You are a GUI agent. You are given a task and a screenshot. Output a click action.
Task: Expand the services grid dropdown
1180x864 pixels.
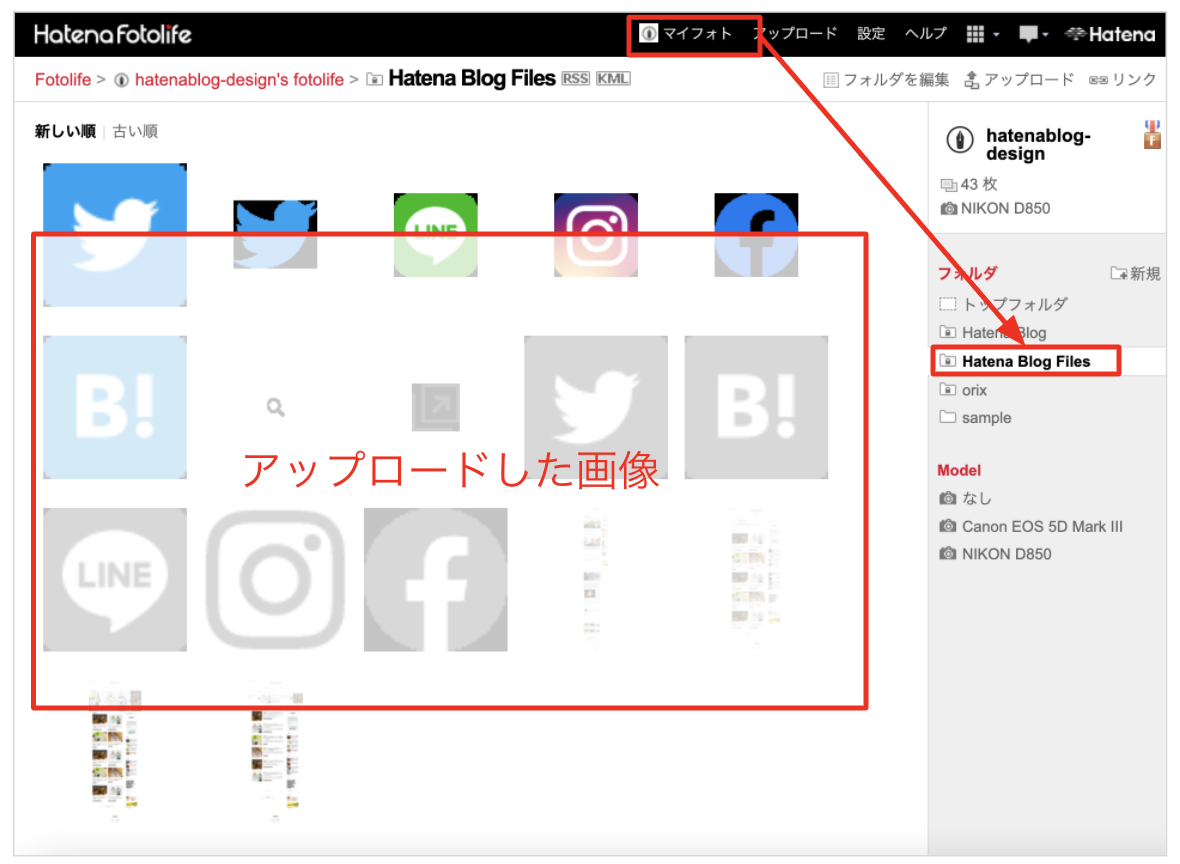(983, 34)
